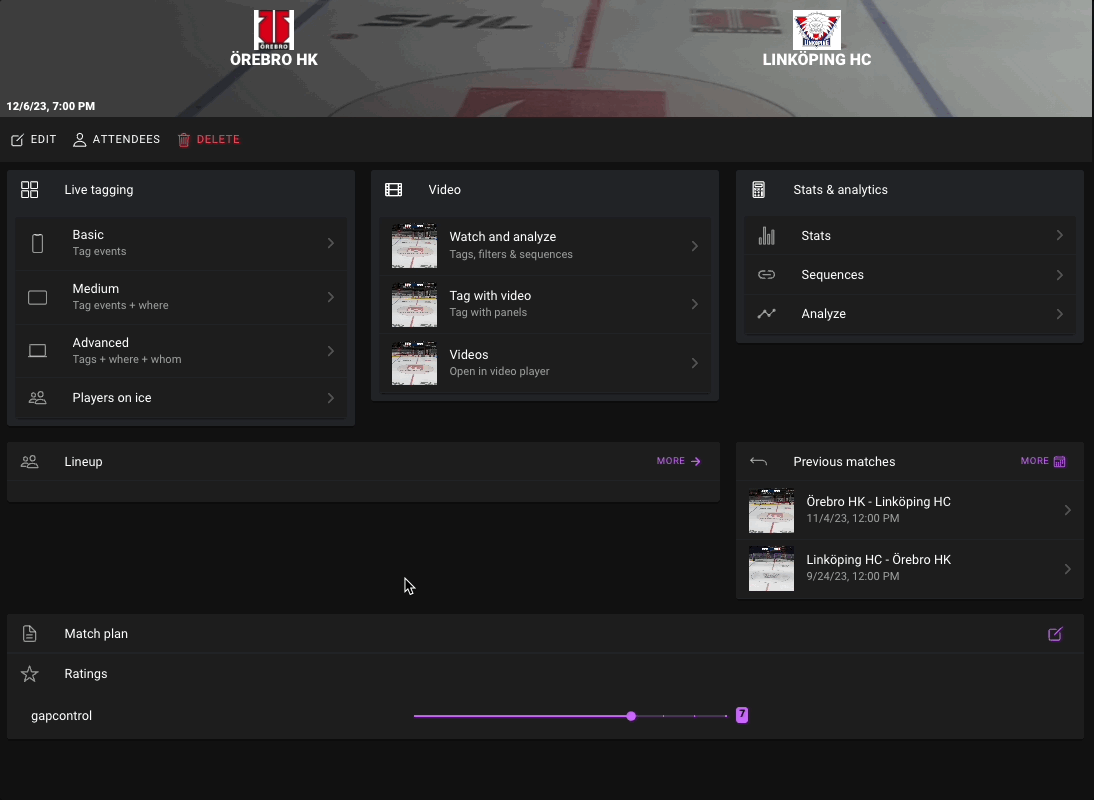Viewport: 1094px width, 800px height.
Task: Select Advanced tagging mode
Action: [180, 351]
